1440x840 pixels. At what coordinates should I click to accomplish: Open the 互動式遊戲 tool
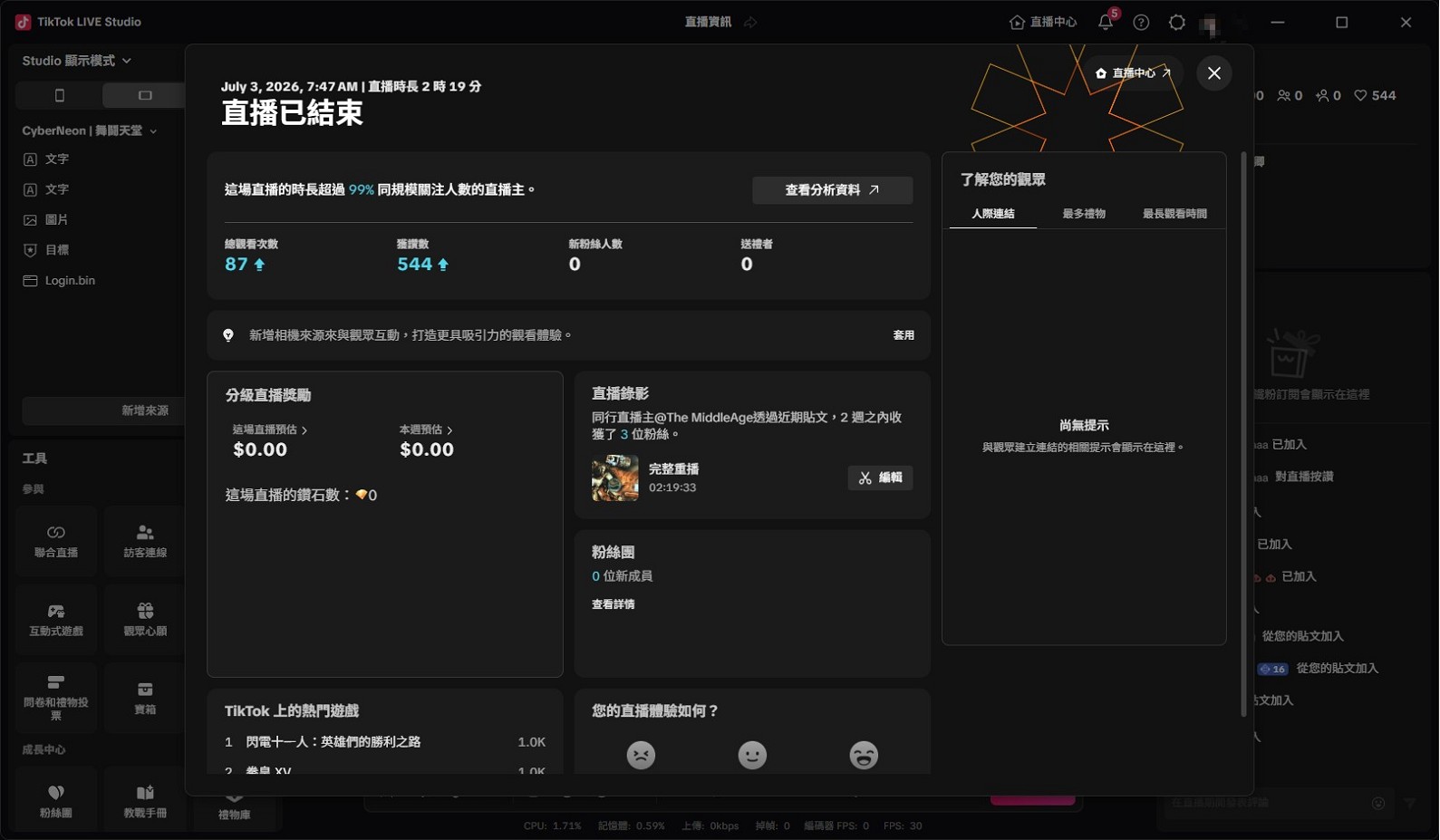pos(56,620)
